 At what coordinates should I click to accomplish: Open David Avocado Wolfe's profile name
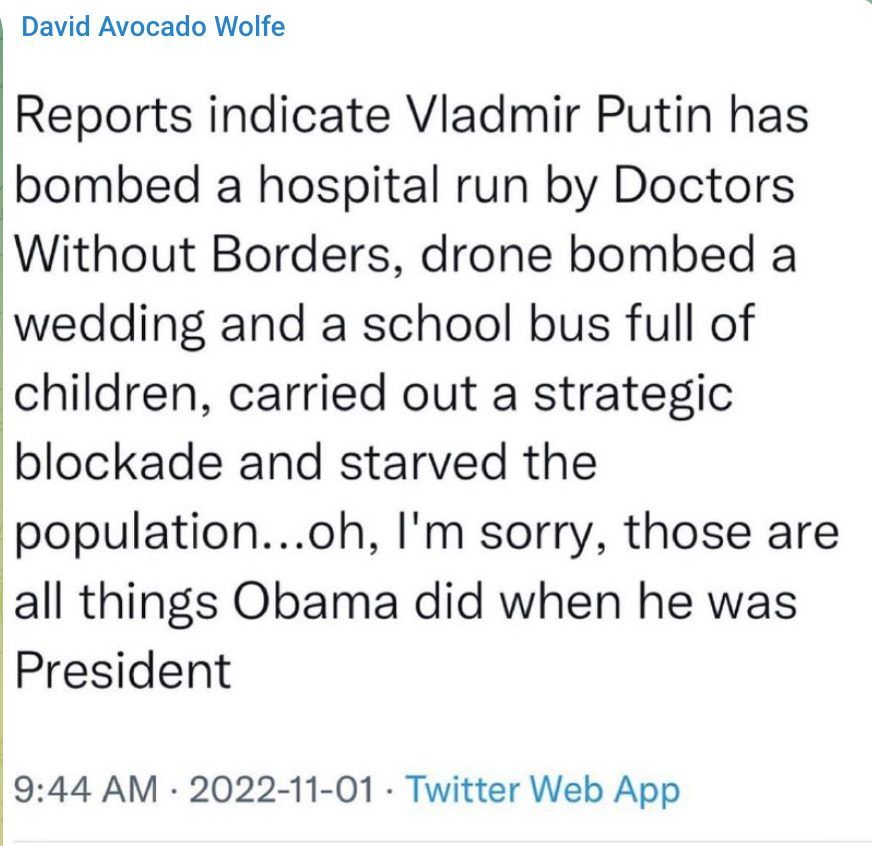[x=152, y=27]
